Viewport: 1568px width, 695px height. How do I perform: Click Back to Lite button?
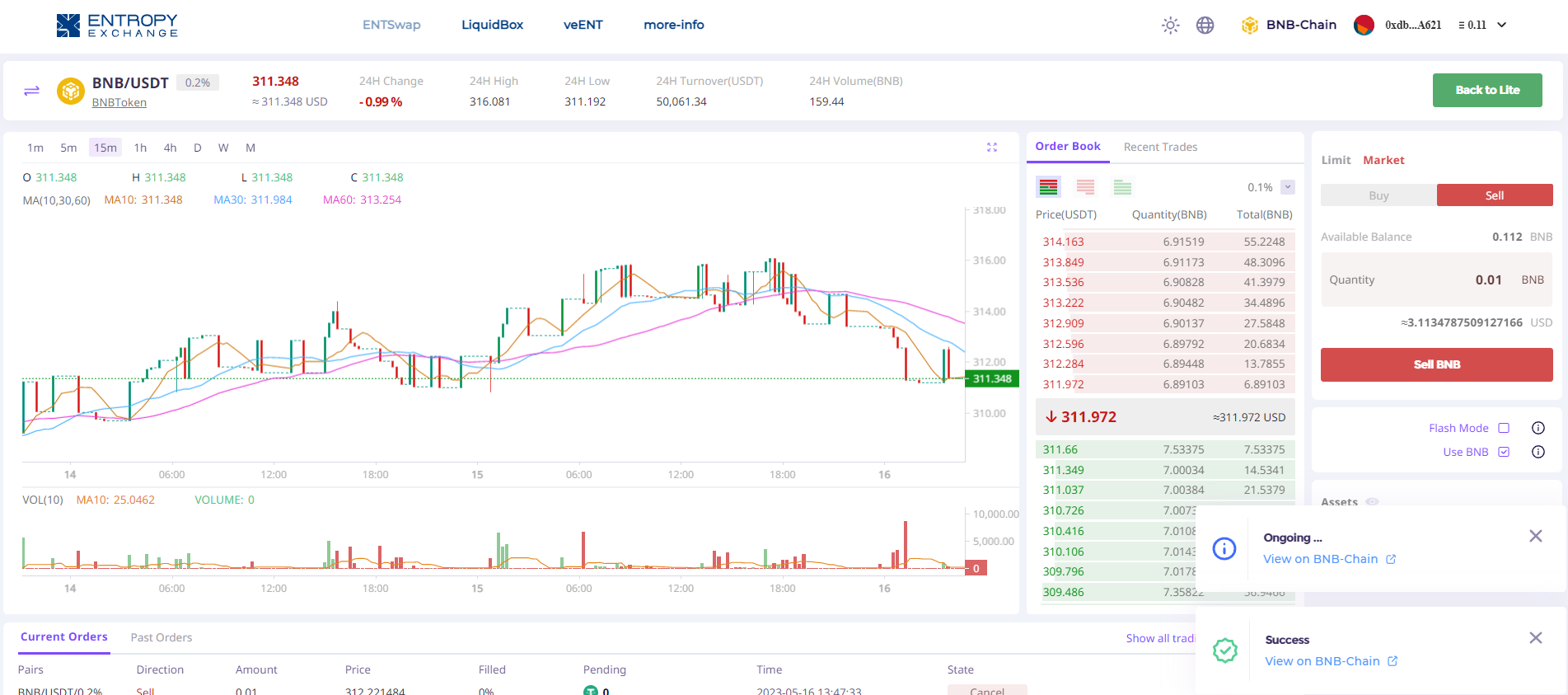tap(1487, 90)
